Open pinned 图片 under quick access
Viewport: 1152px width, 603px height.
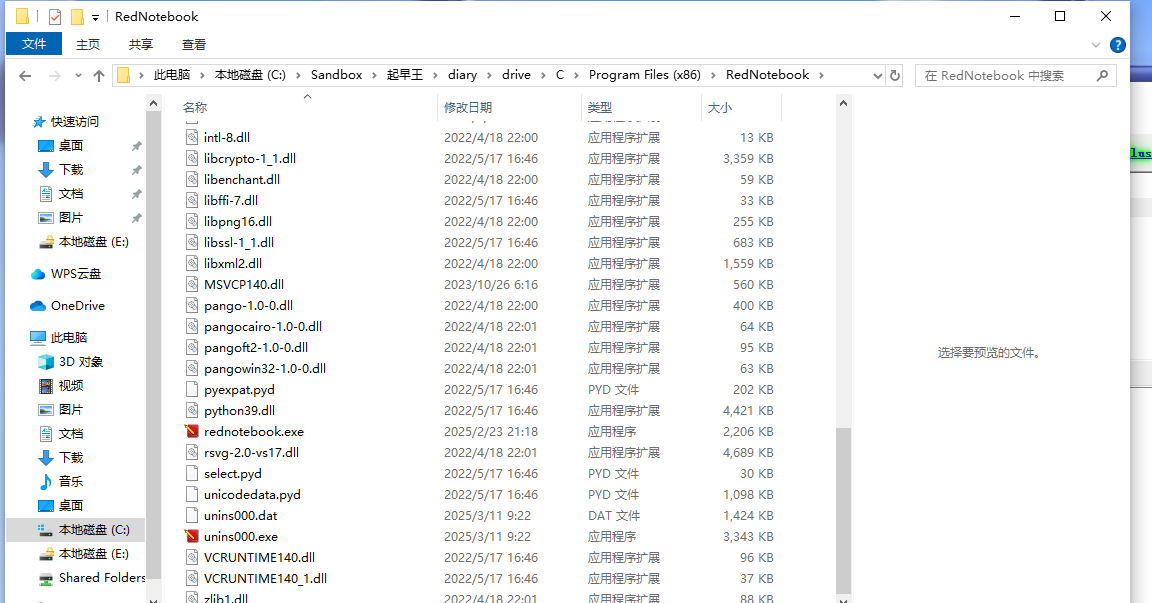[x=71, y=218]
